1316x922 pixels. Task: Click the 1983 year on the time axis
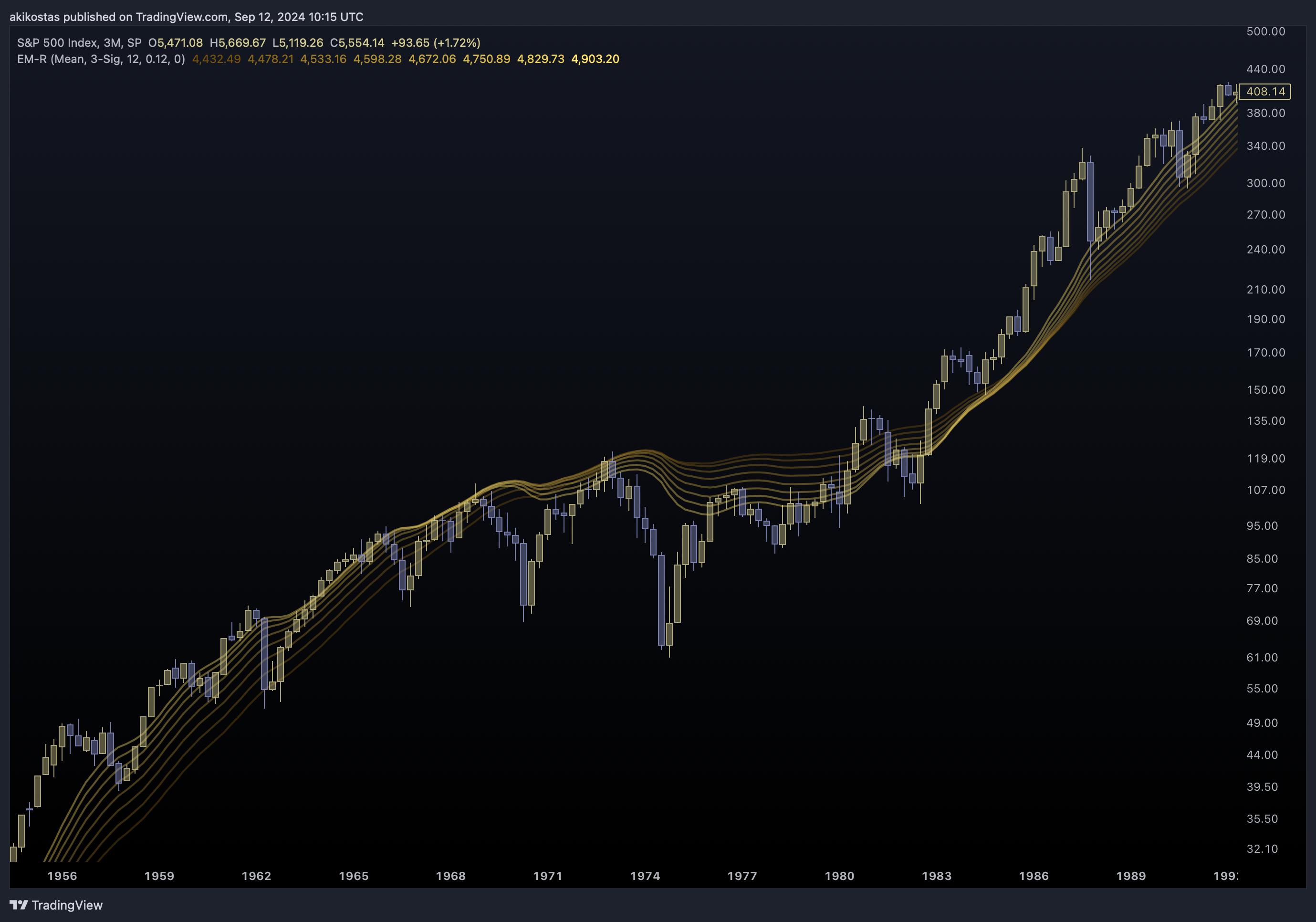point(937,876)
